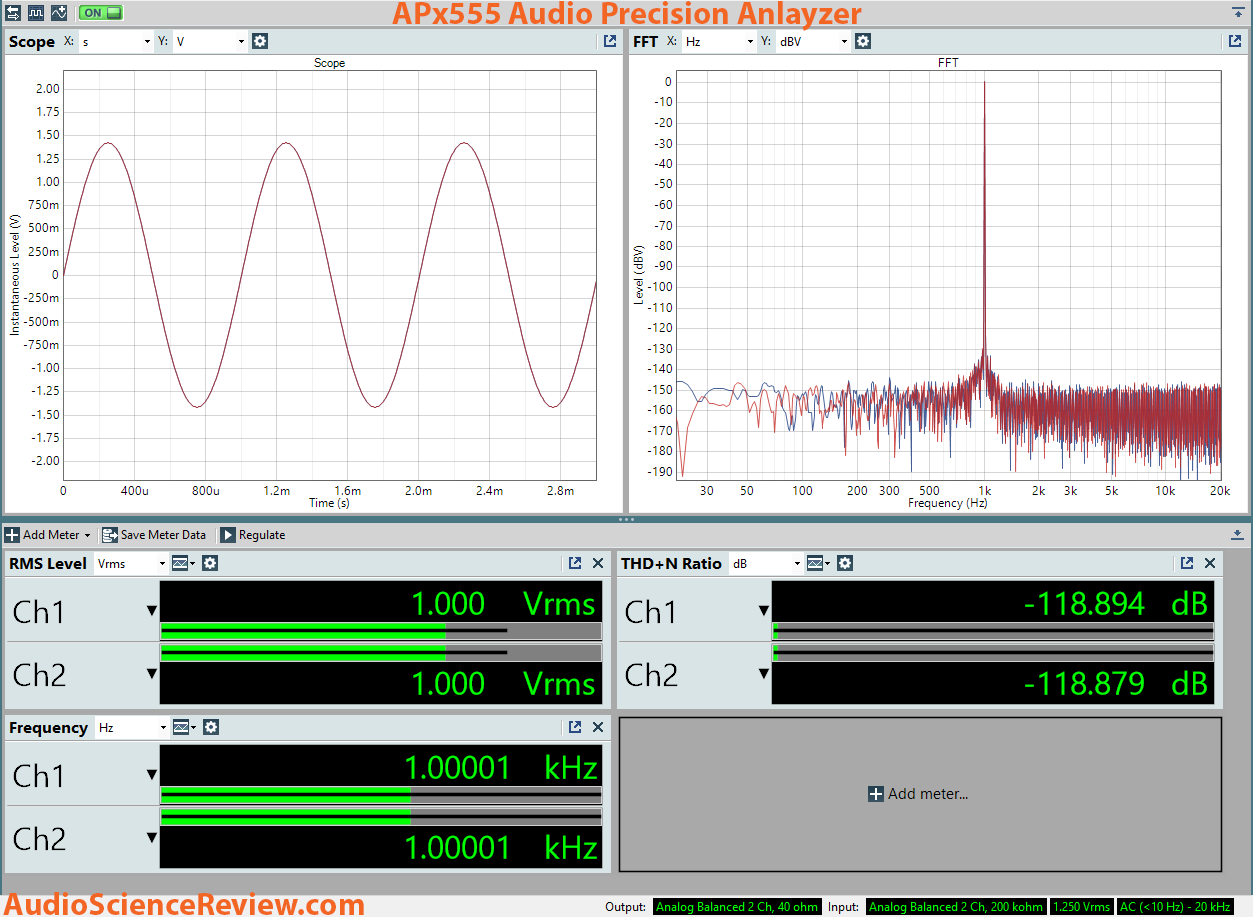Viewport: 1253px width, 917px height.
Task: Collapse the top graph section arrow
Action: (x=1238, y=13)
